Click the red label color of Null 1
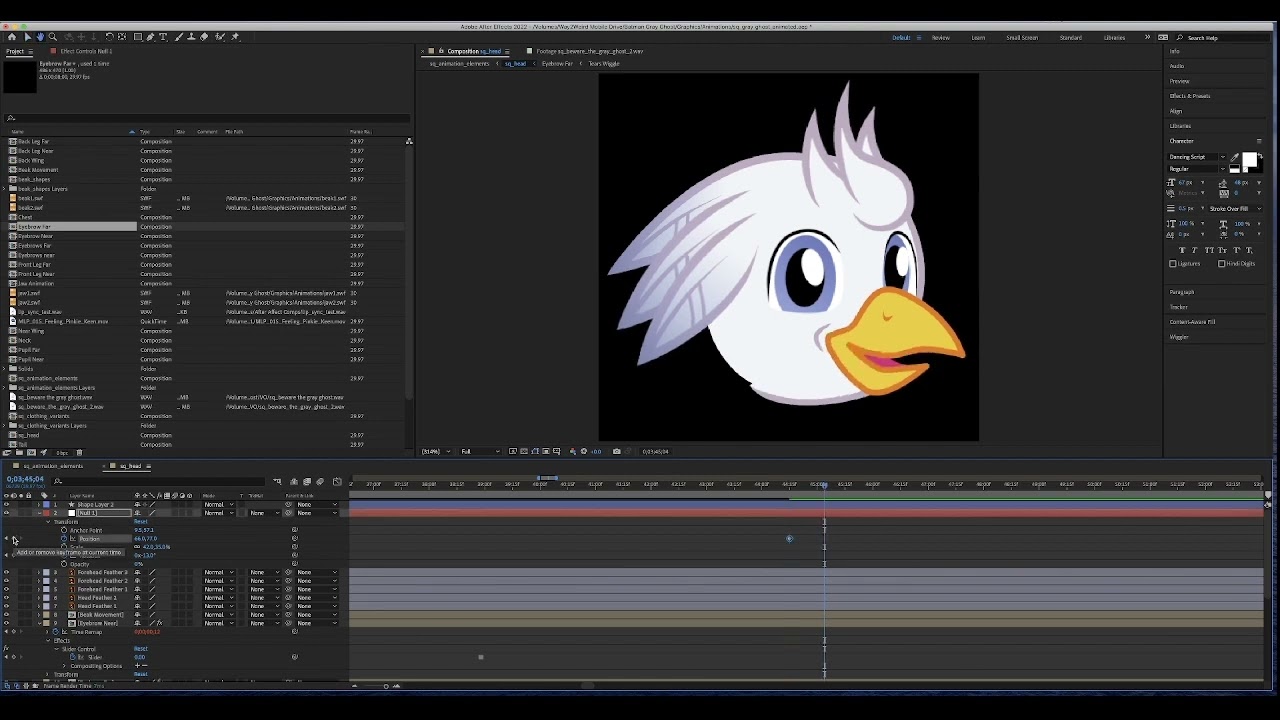The image size is (1280, 720). pos(46,513)
